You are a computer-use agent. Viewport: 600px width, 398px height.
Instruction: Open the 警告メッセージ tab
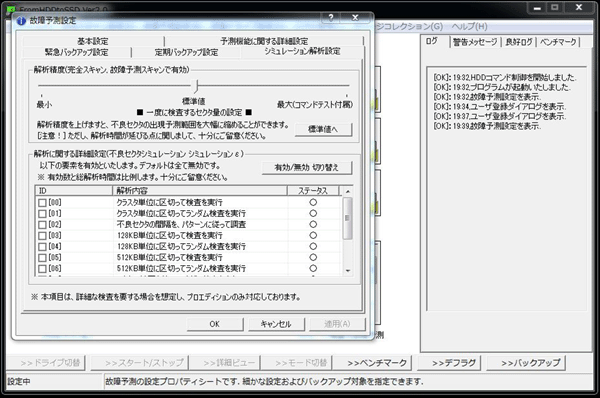tap(475, 42)
